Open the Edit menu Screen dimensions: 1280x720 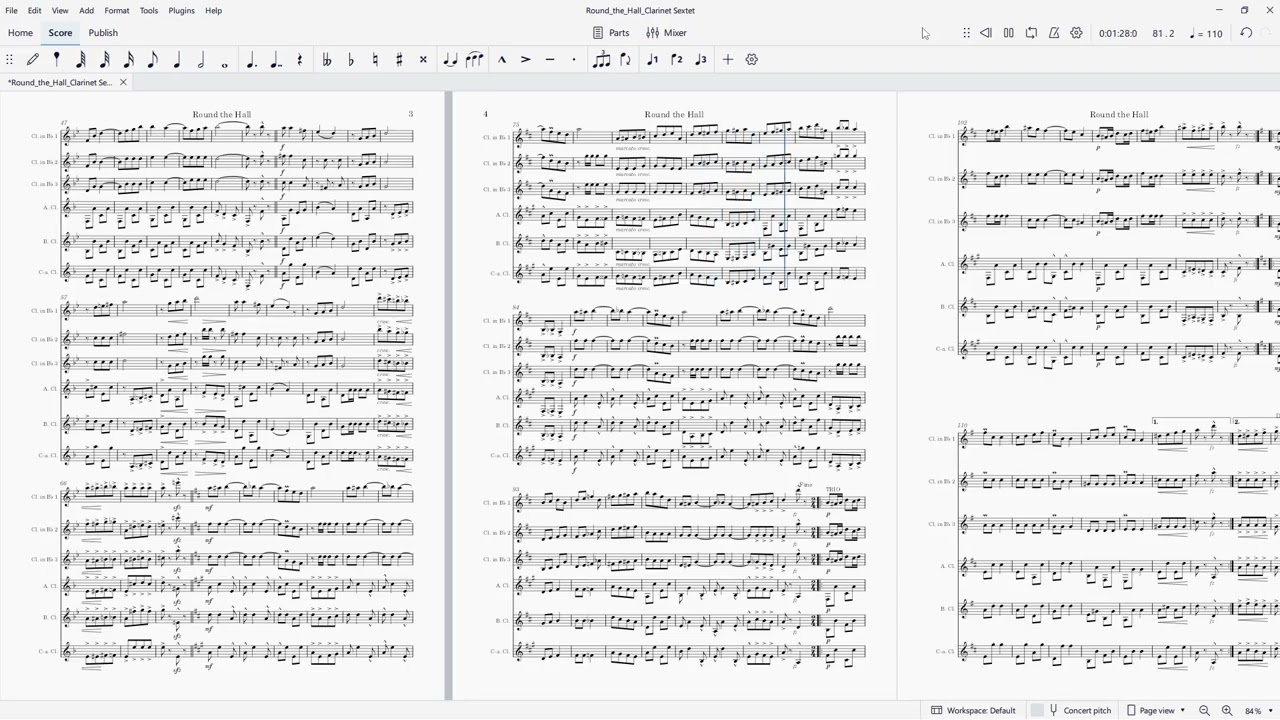click(34, 10)
